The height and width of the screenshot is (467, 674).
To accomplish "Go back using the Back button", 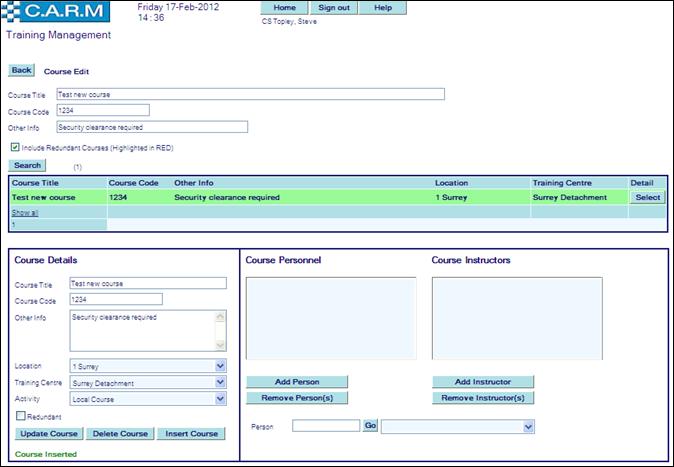I will (x=21, y=71).
